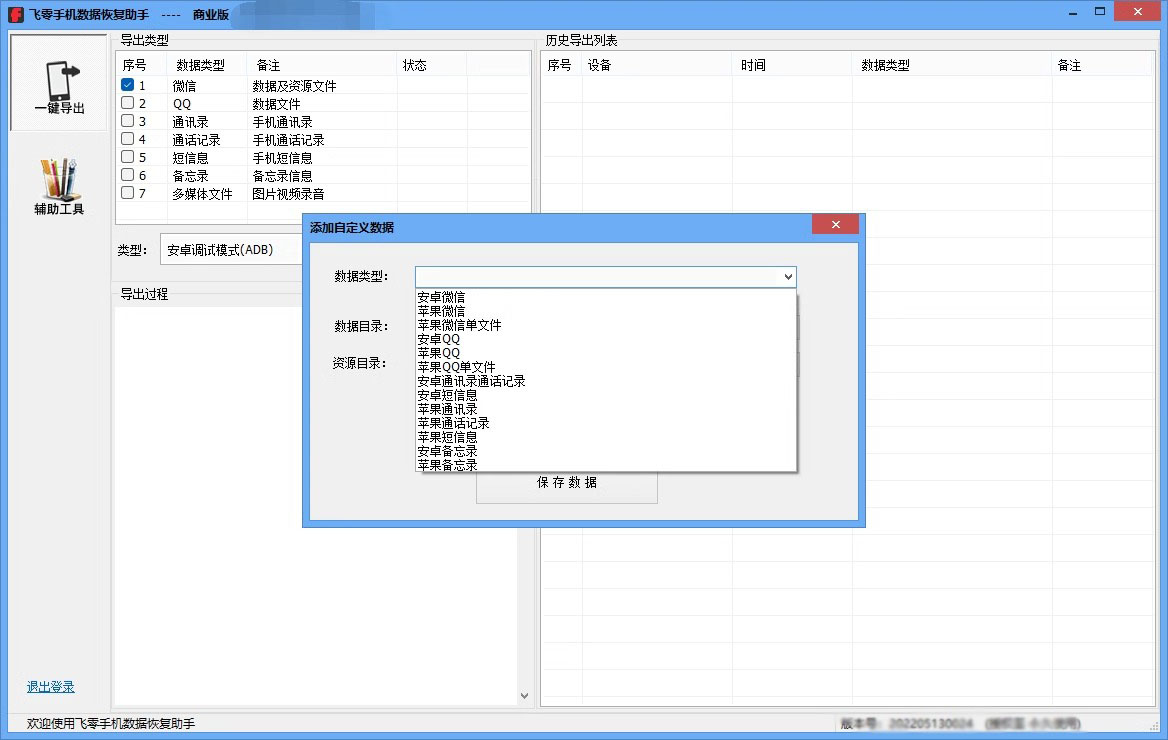The image size is (1168, 740).
Task: Click the 序号 column header in export types
Action: 135,66
